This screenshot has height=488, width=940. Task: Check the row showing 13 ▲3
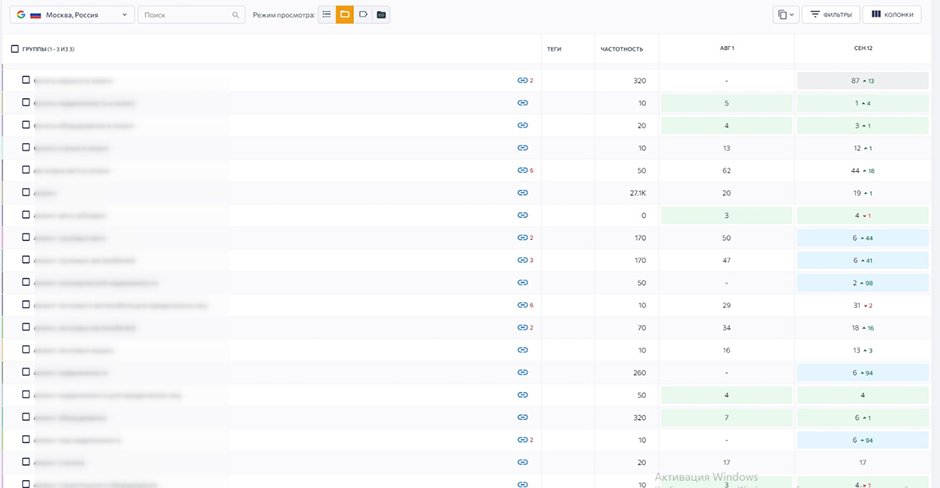pyautogui.click(x=26, y=350)
